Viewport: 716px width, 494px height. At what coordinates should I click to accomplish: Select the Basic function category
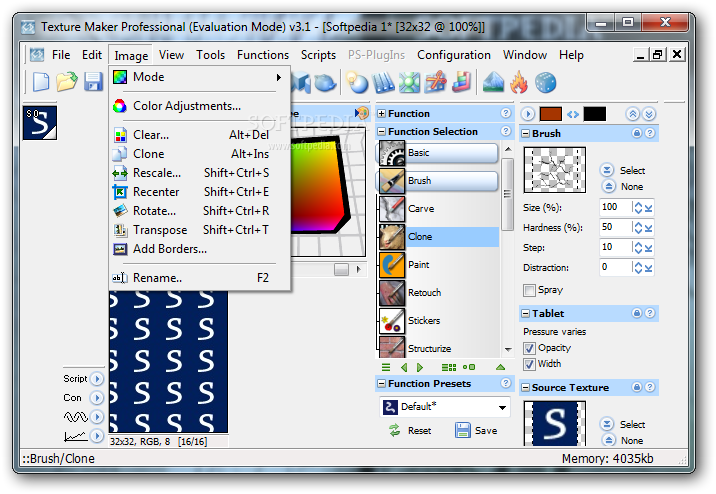(x=437, y=153)
